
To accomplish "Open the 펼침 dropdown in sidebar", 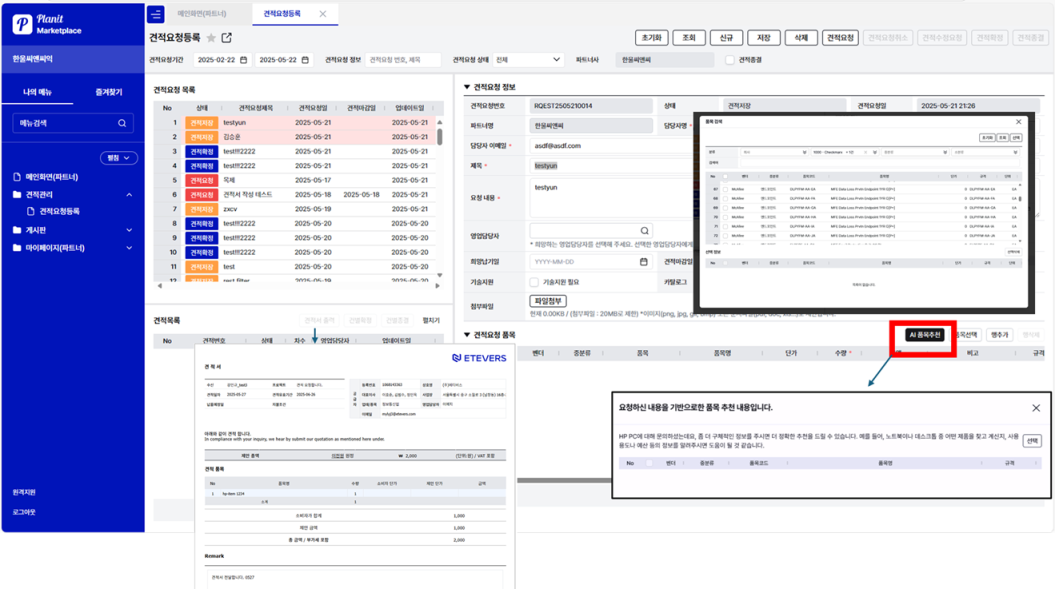I will tap(119, 158).
